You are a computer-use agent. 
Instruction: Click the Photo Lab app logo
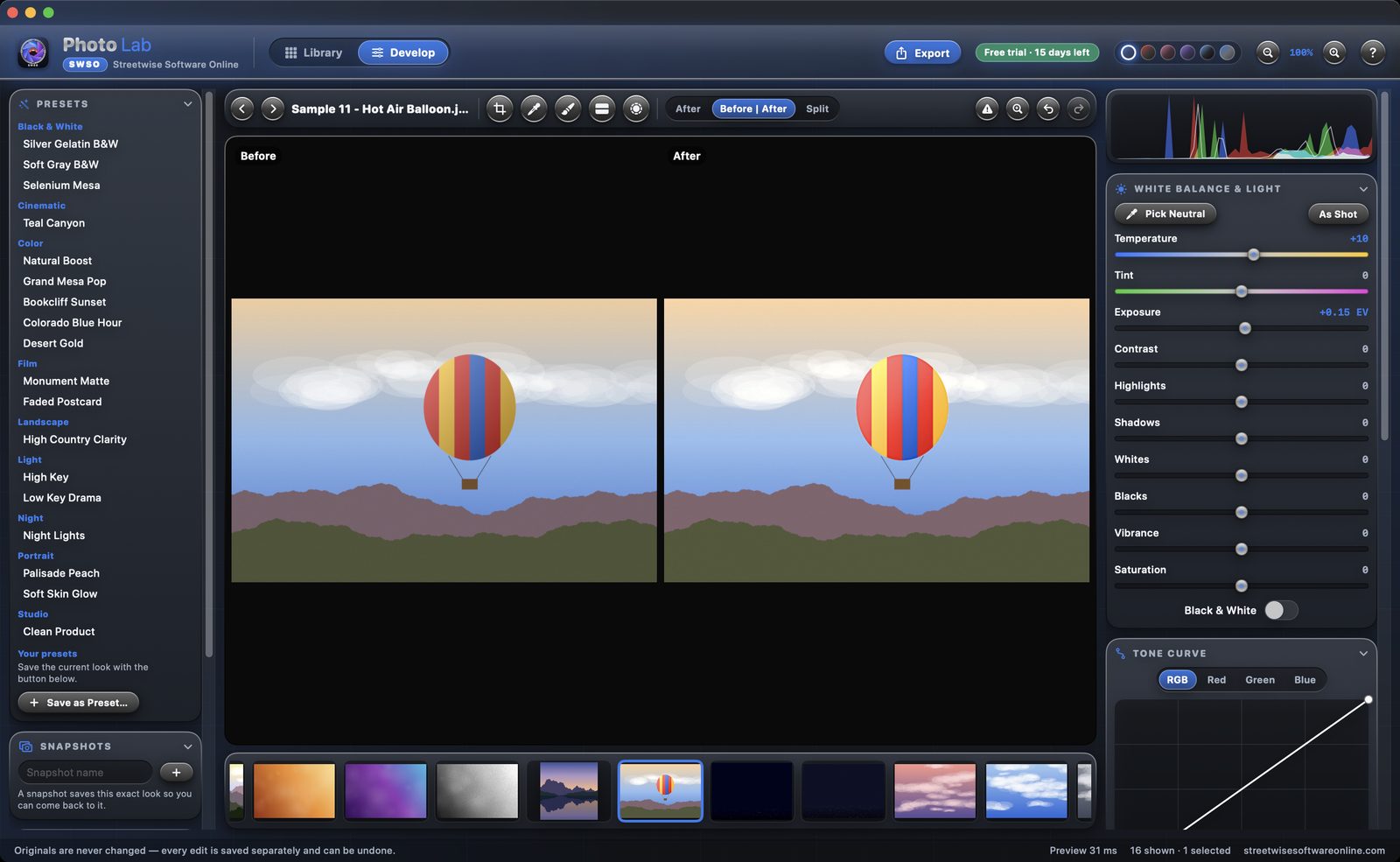pos(34,53)
